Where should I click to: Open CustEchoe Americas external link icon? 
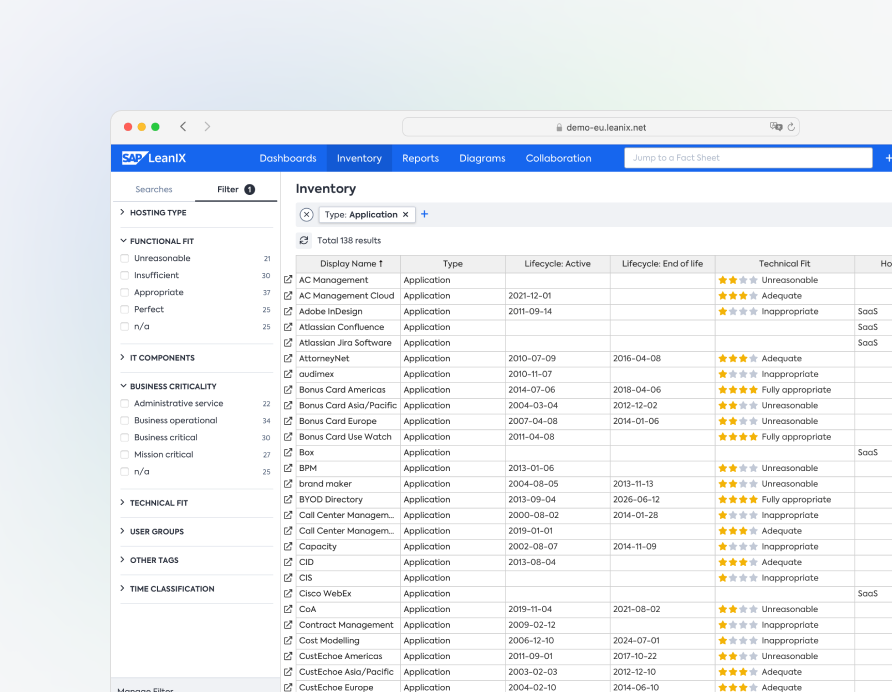click(x=288, y=656)
